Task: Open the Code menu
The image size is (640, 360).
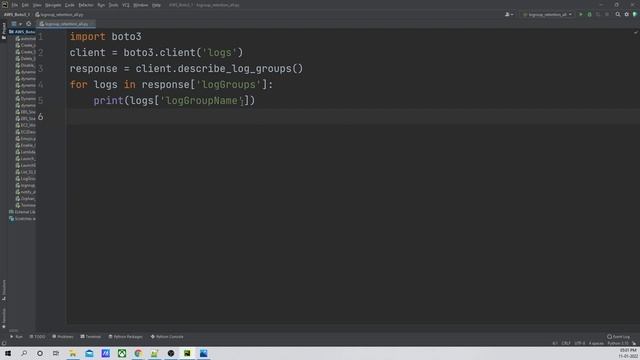Action: [70, 5]
